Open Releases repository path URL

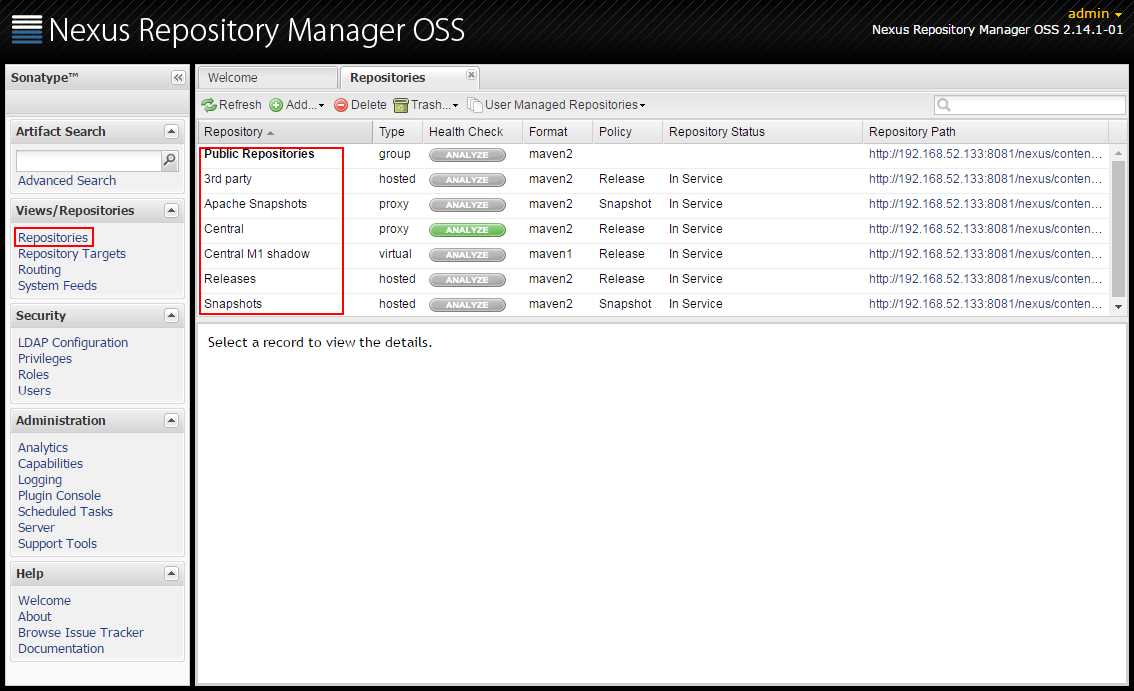pyautogui.click(x=985, y=279)
